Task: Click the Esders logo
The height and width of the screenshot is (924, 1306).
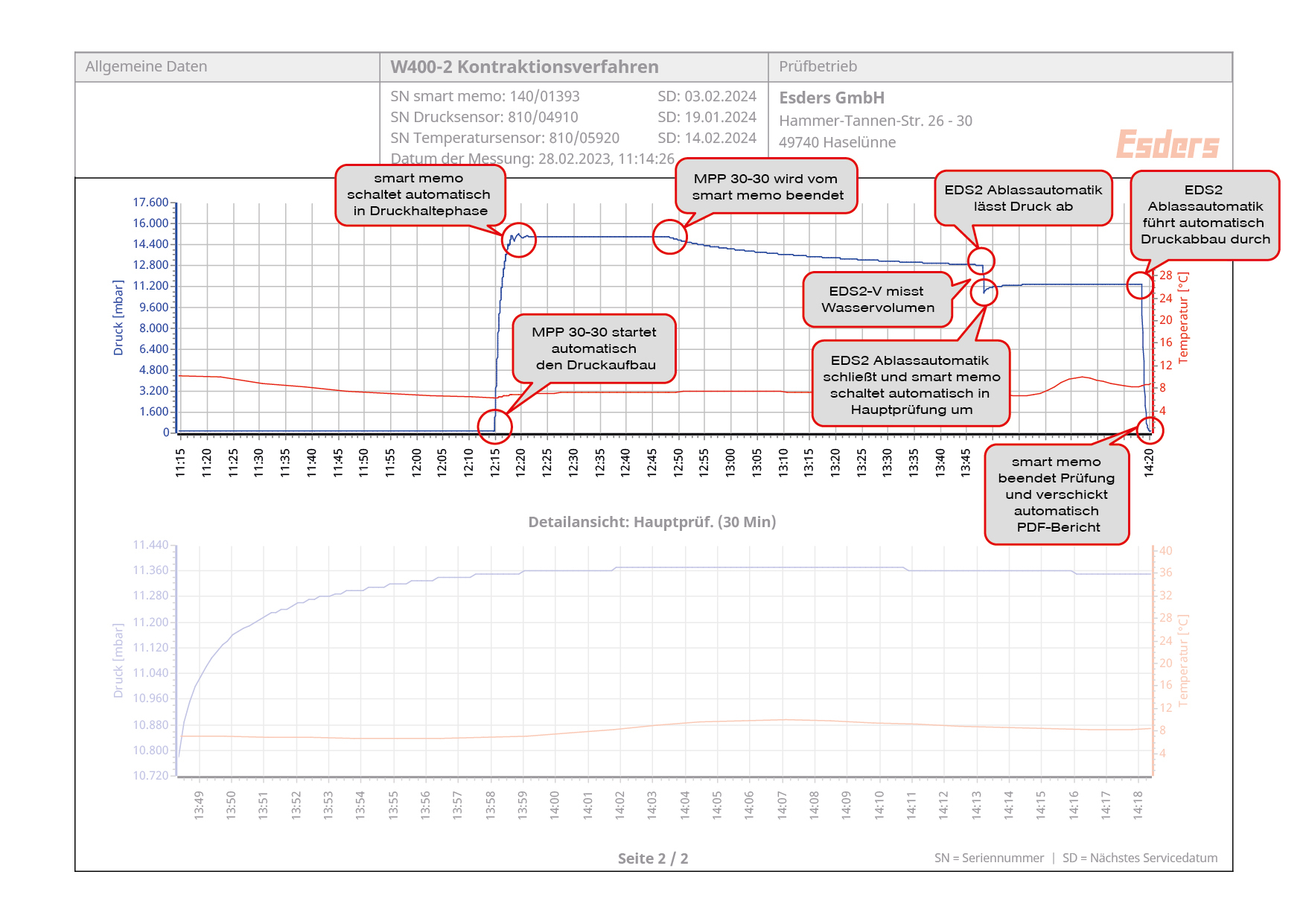Action: [1168, 144]
